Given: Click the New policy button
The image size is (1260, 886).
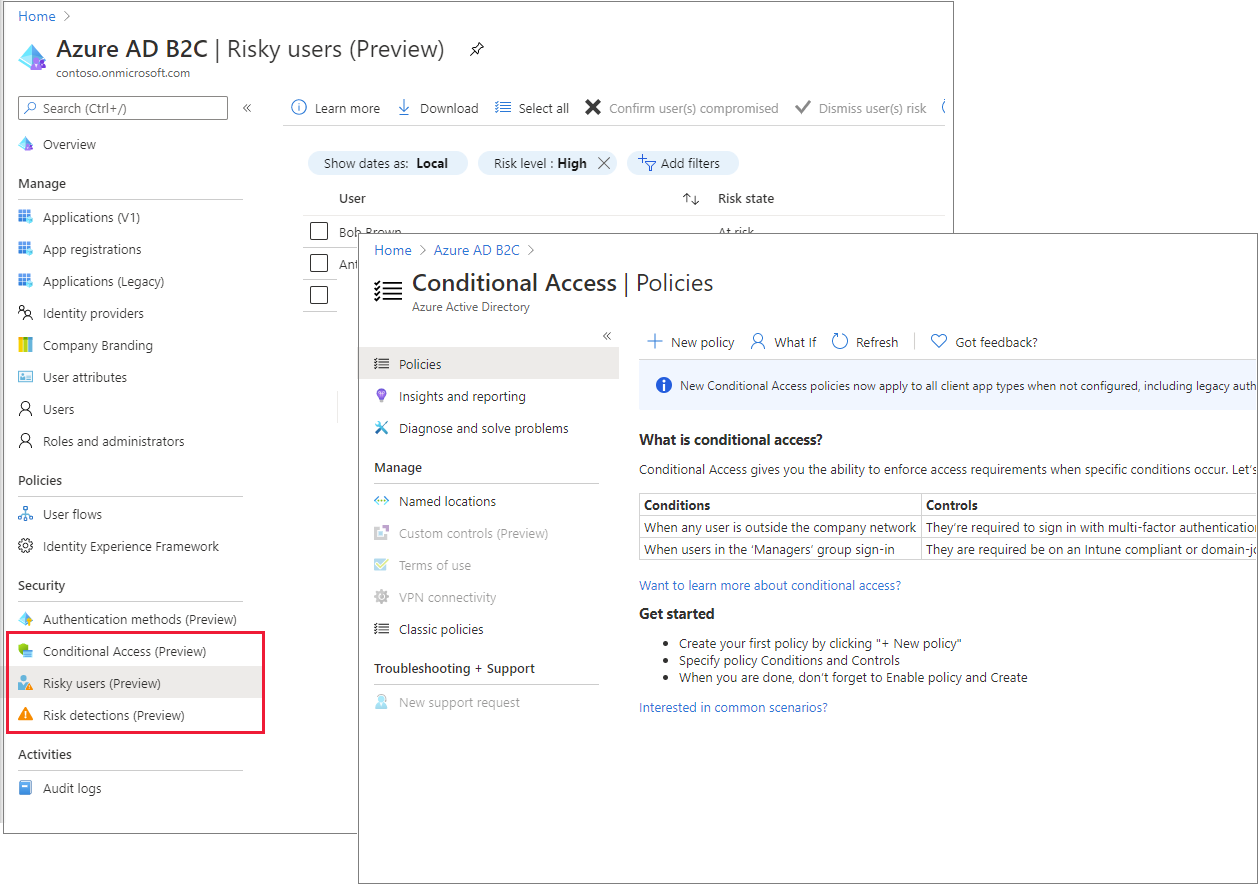Looking at the screenshot, I should [x=691, y=342].
